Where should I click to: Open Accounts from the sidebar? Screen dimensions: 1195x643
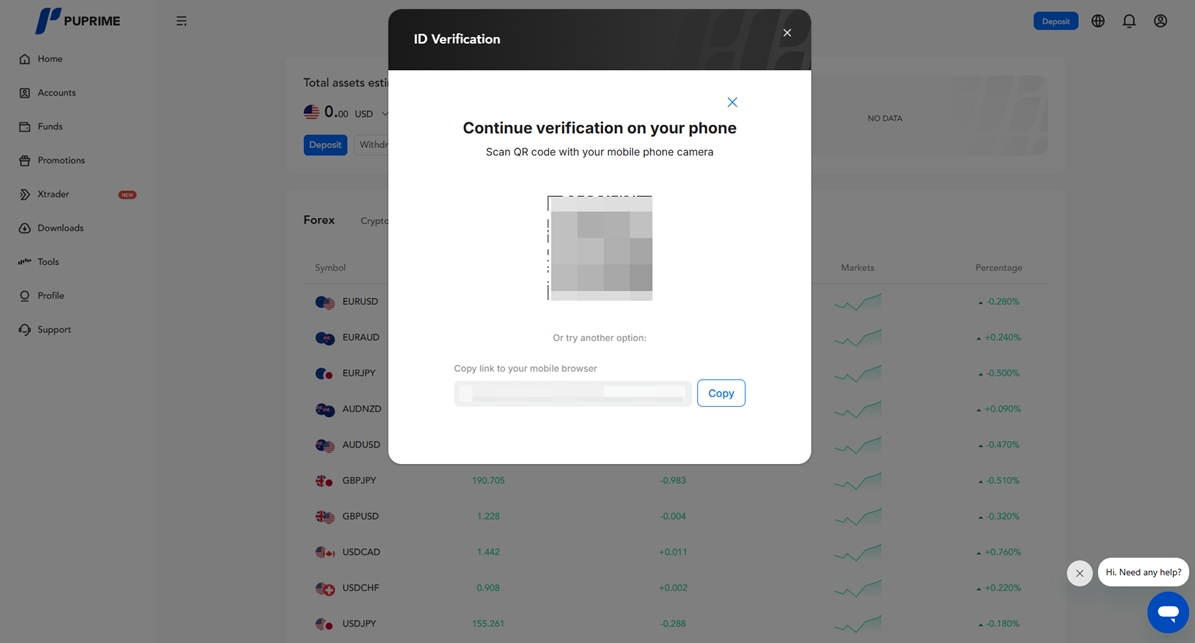(x=56, y=93)
